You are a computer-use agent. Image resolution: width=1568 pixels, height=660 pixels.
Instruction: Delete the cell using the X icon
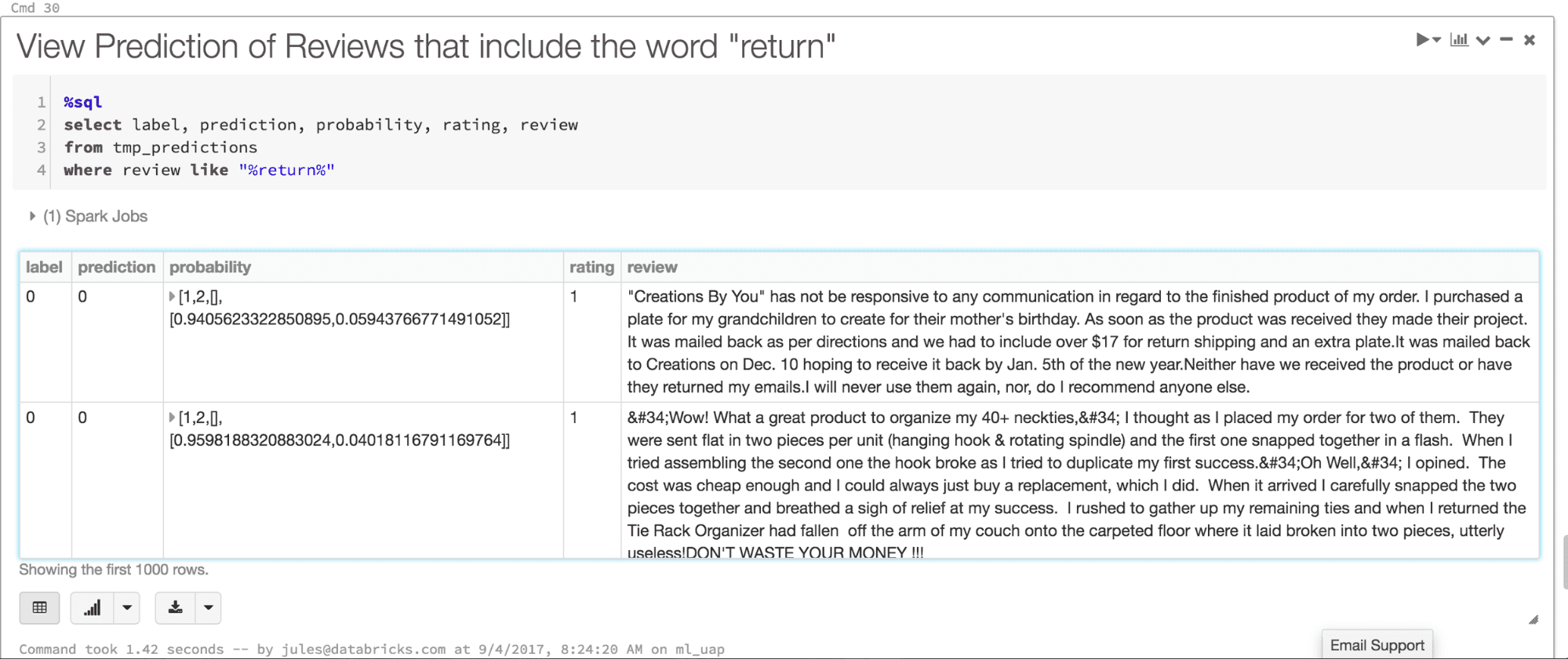pos(1529,40)
